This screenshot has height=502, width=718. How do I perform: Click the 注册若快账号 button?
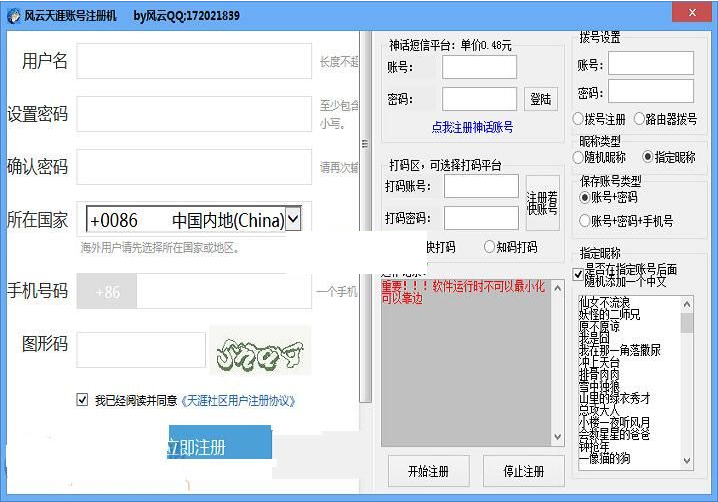pos(543,203)
